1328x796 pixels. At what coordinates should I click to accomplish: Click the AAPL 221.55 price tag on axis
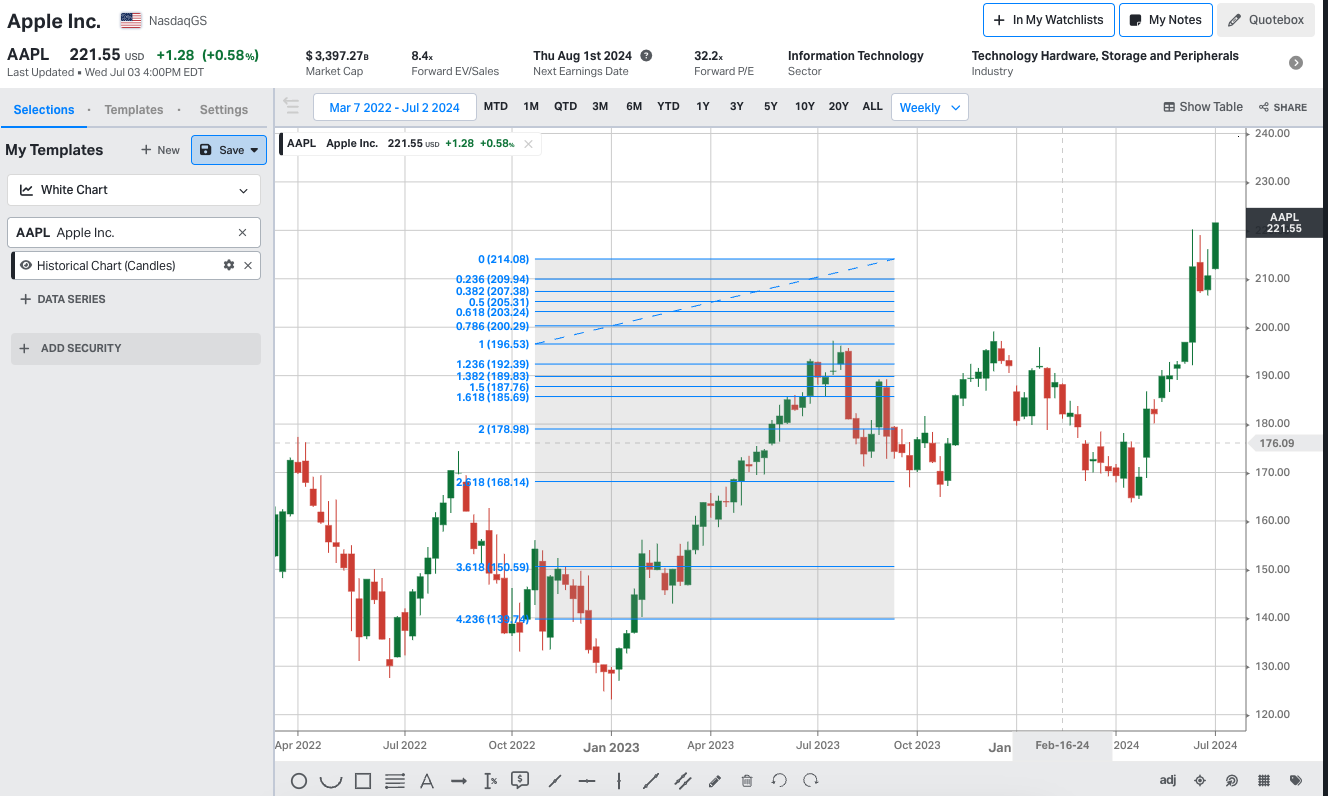[1284, 222]
